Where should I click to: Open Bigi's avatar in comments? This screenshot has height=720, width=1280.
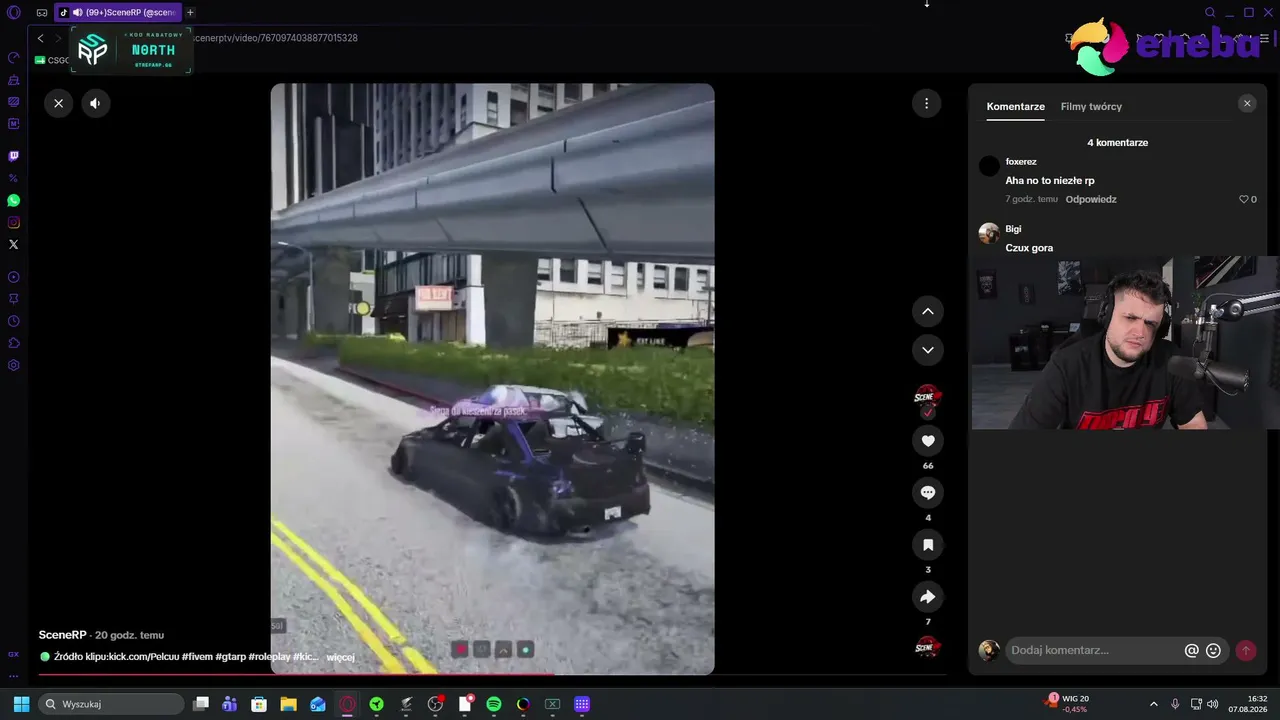(x=989, y=233)
